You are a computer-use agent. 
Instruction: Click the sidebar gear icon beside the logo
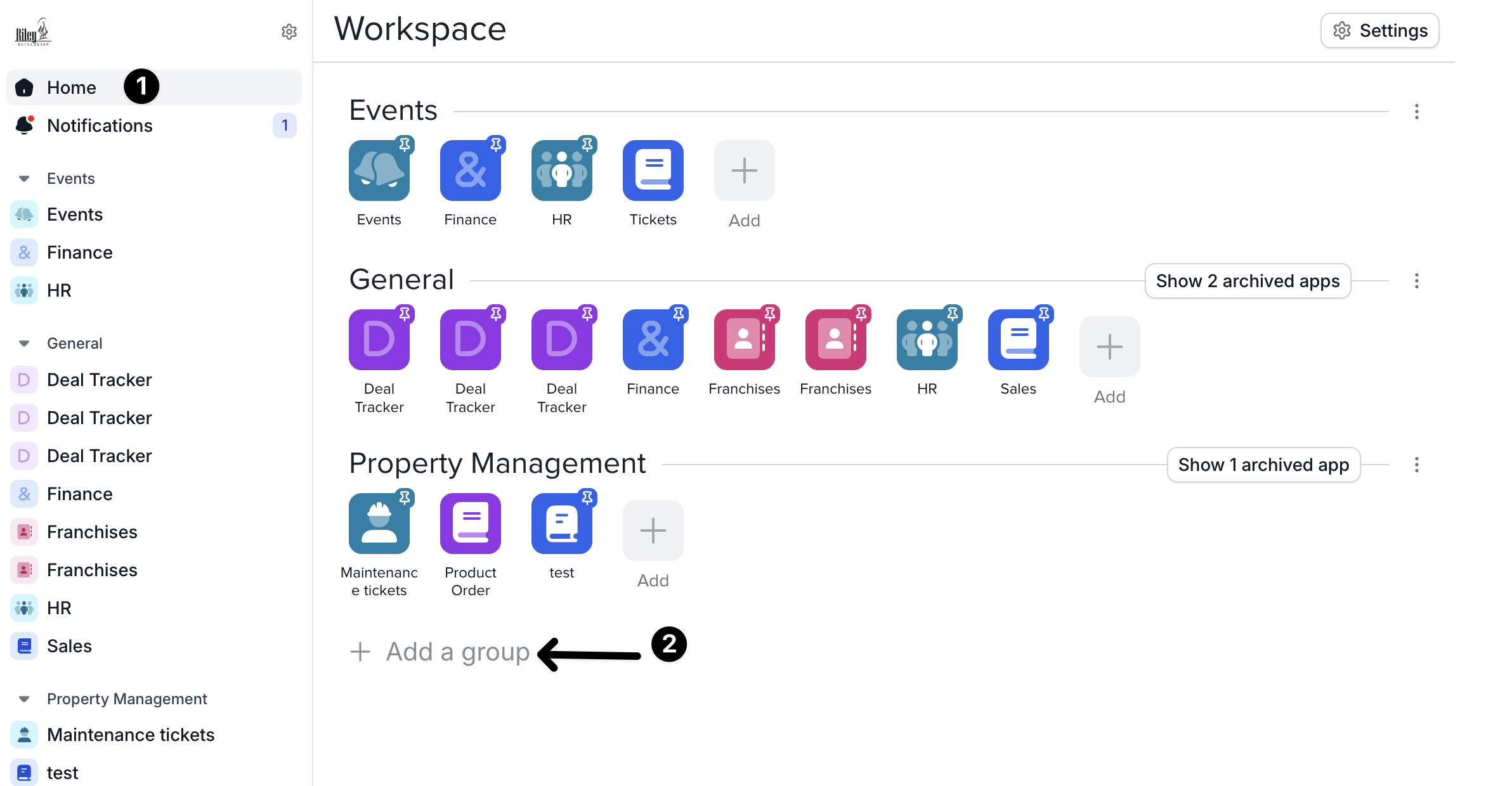tap(289, 32)
